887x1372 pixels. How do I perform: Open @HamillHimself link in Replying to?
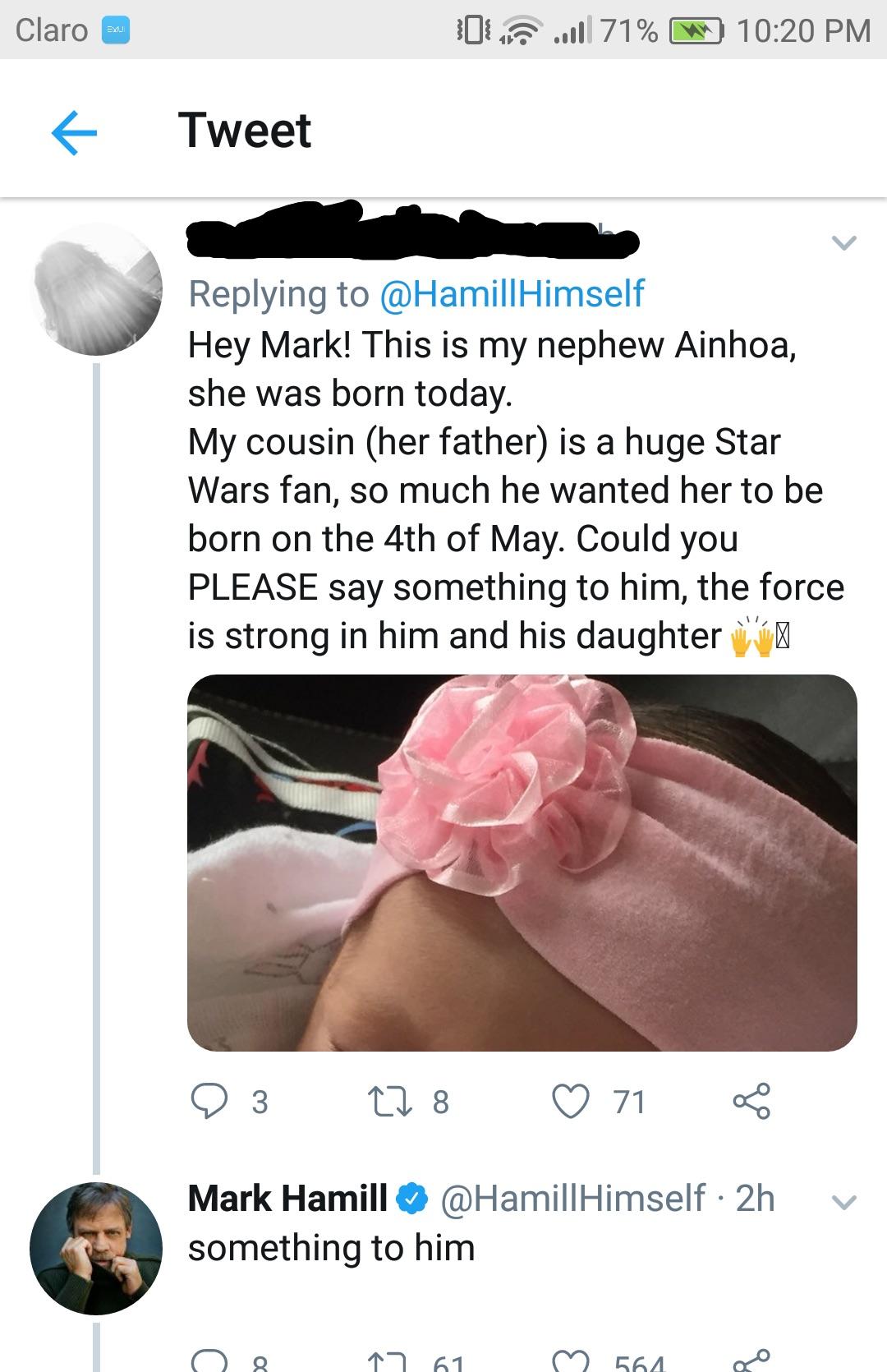[x=511, y=294]
